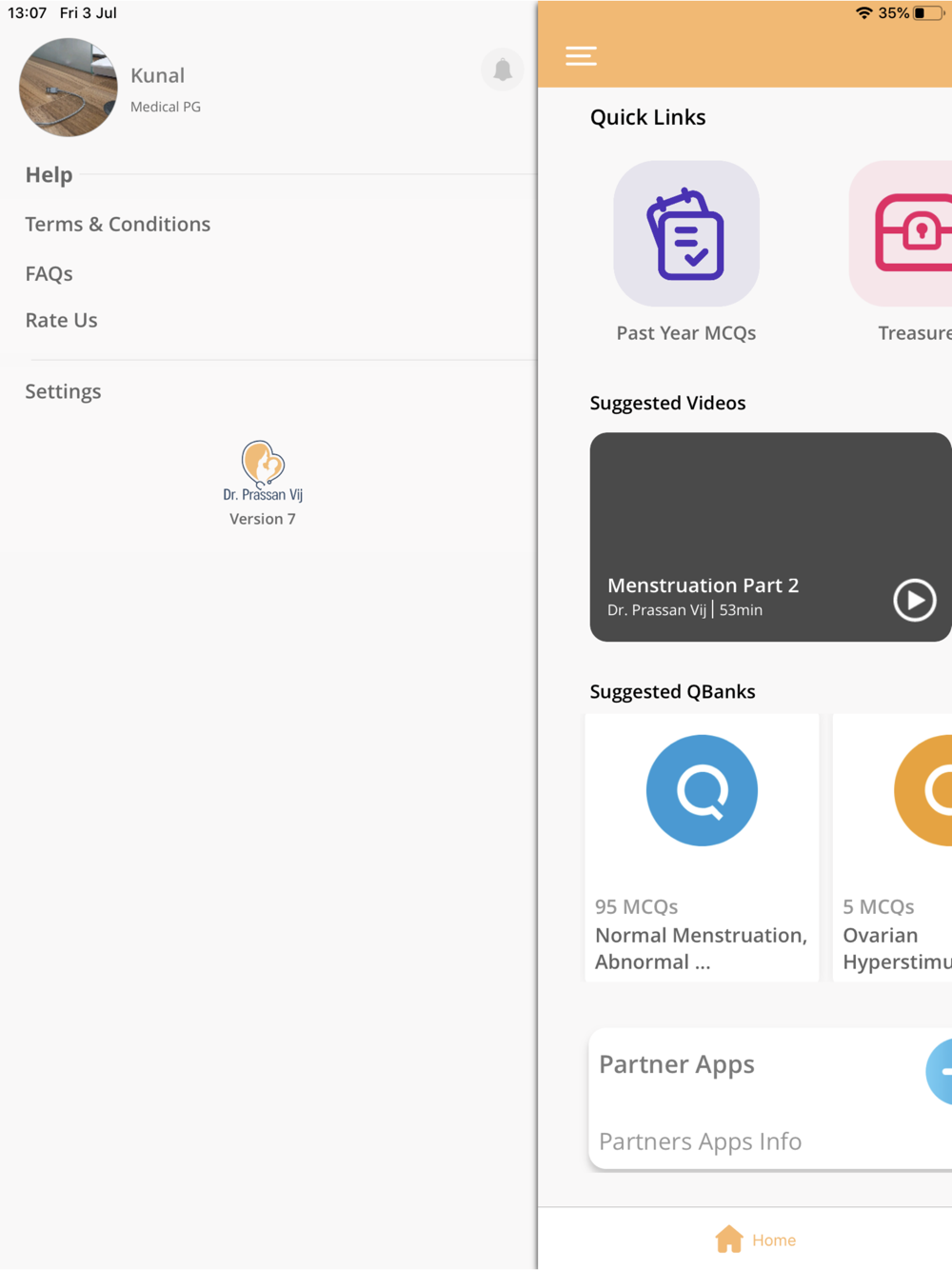
Task: Open the hamburger menu icon
Action: (x=581, y=56)
